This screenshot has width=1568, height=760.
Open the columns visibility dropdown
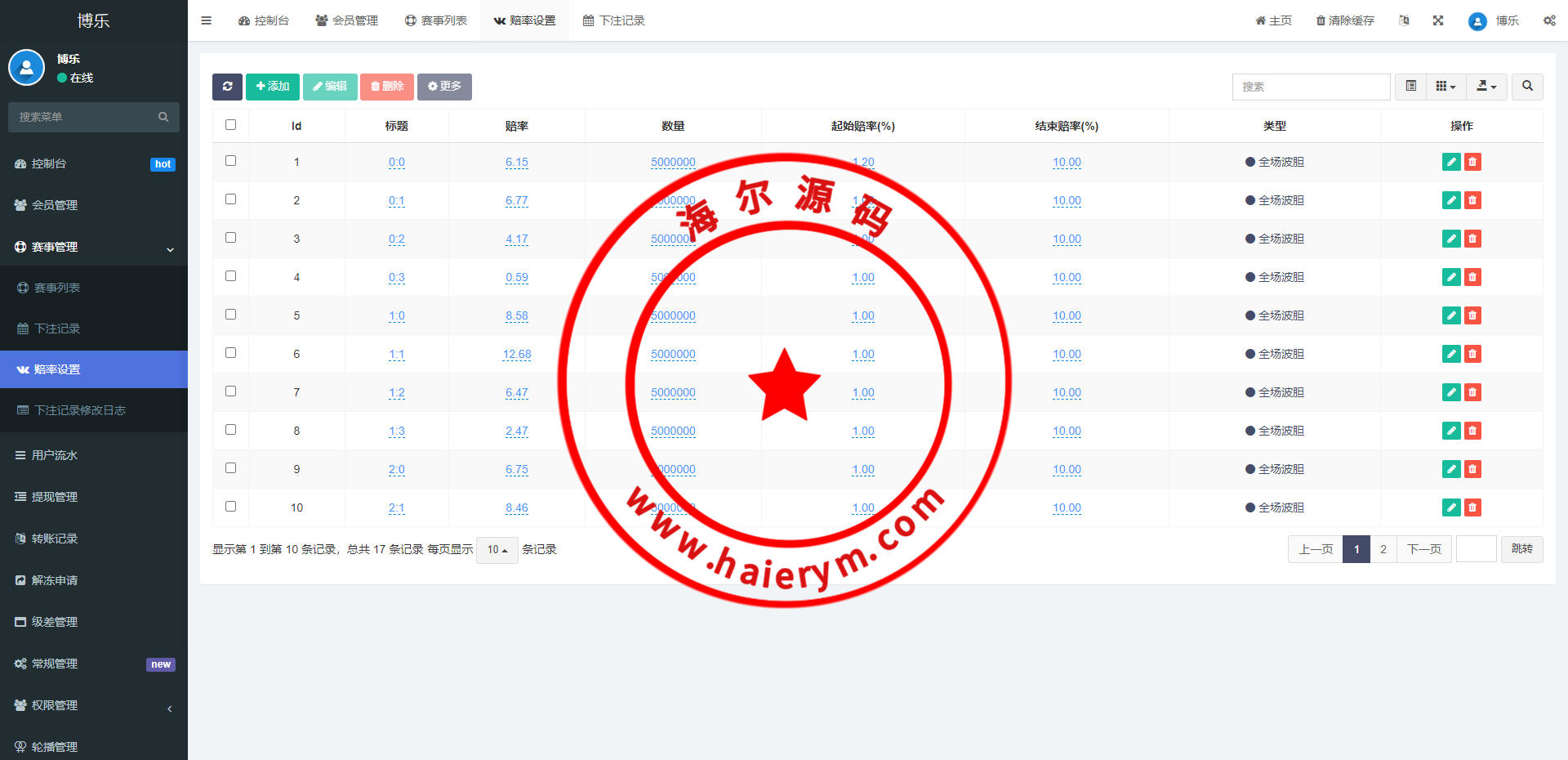click(x=1445, y=87)
